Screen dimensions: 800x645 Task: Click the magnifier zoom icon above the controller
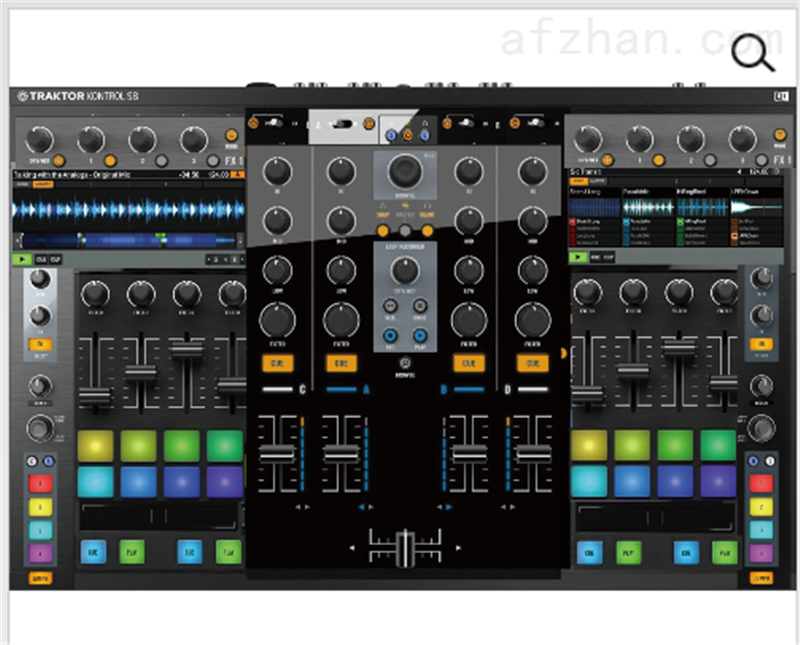click(753, 53)
